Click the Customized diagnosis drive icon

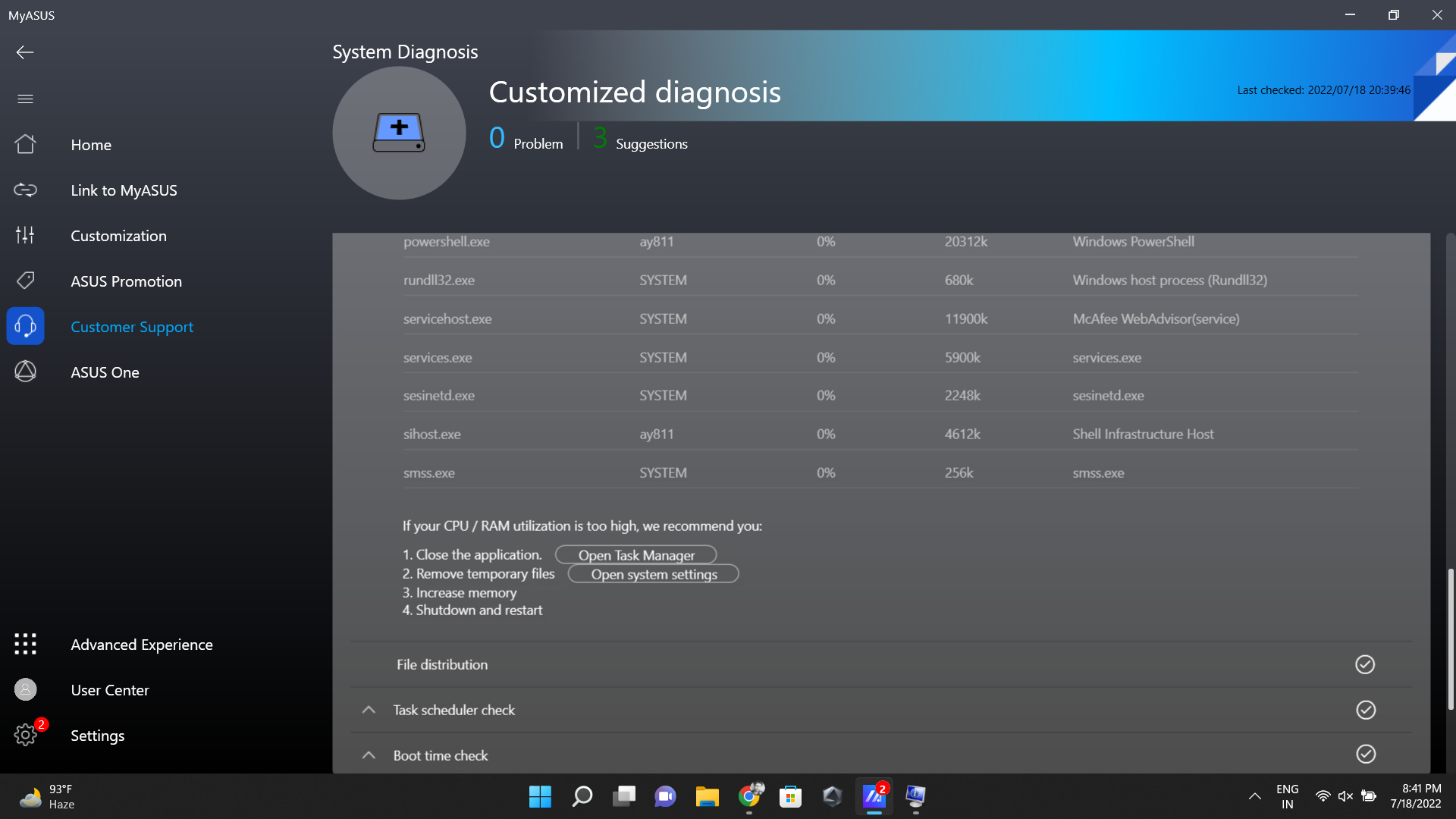399,133
